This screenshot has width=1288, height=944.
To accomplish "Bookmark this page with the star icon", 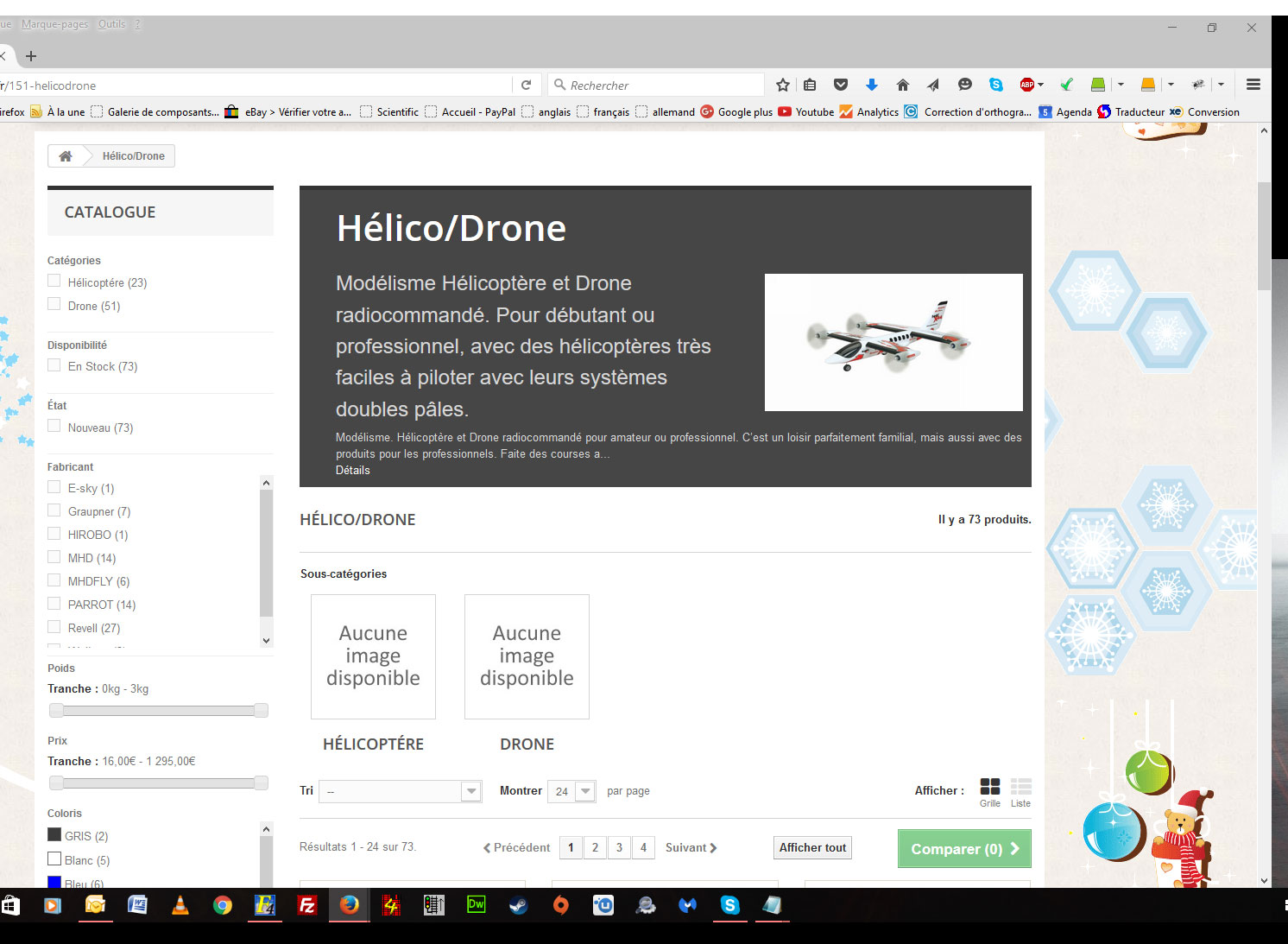I will (783, 85).
